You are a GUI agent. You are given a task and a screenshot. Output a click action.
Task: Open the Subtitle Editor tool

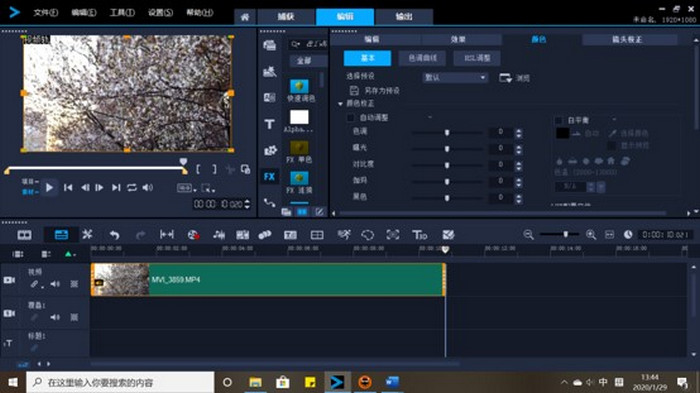[290, 235]
